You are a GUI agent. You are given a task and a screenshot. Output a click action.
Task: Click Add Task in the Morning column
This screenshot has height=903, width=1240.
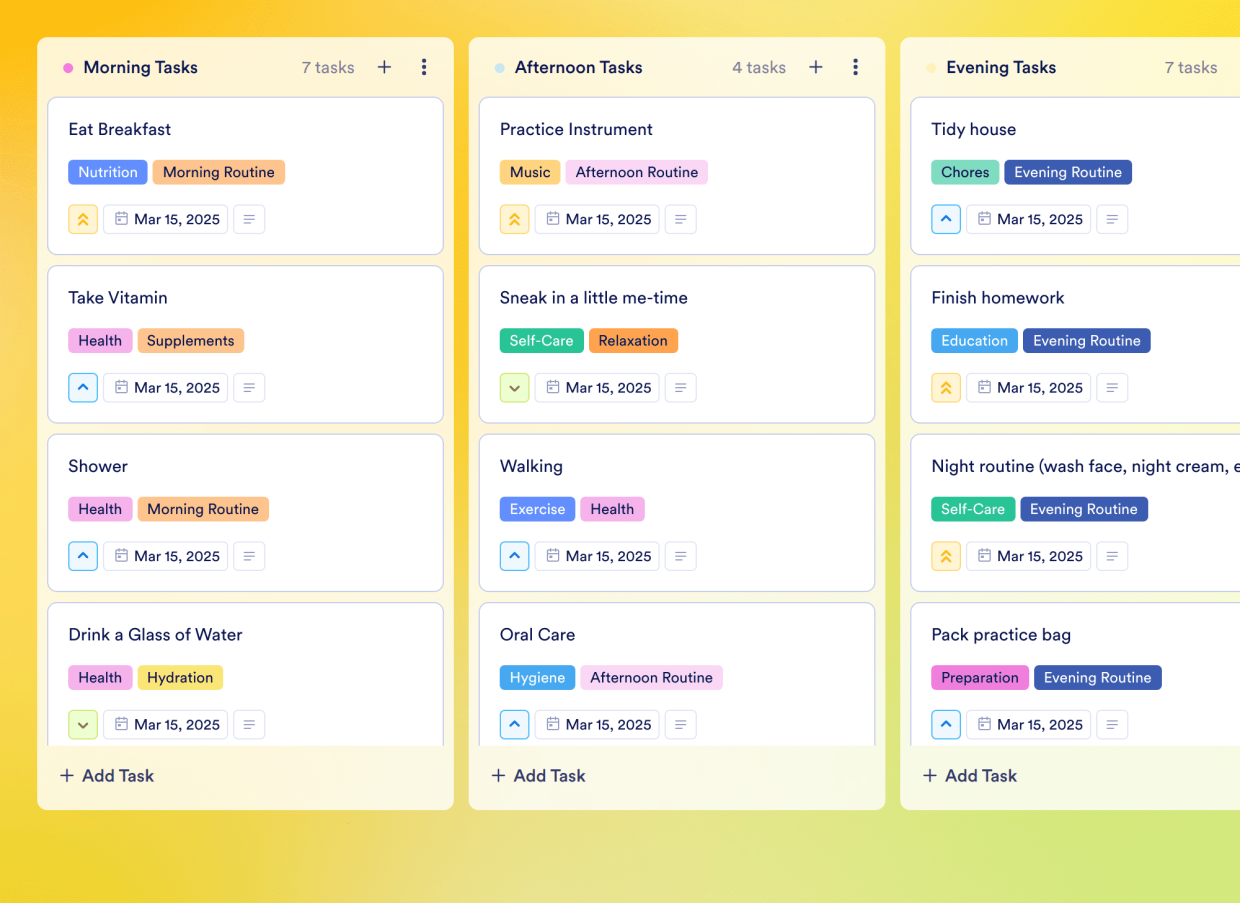click(106, 775)
